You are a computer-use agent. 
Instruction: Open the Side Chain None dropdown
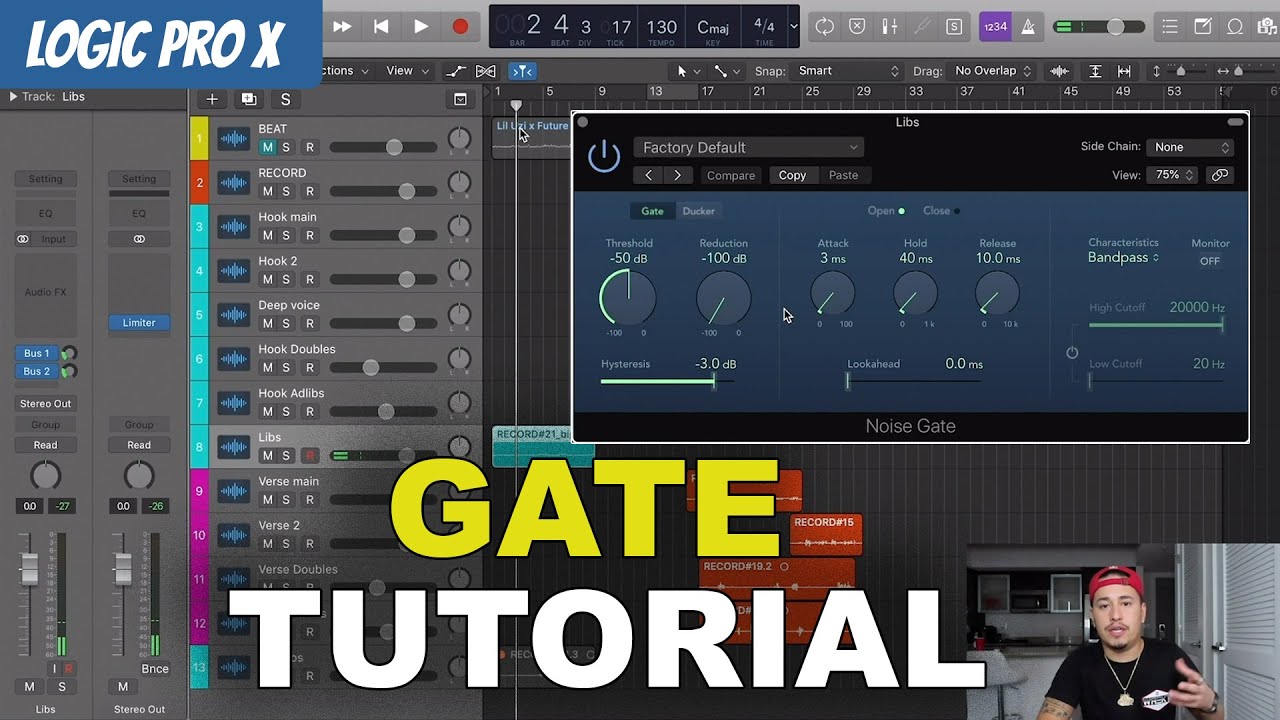(1190, 147)
